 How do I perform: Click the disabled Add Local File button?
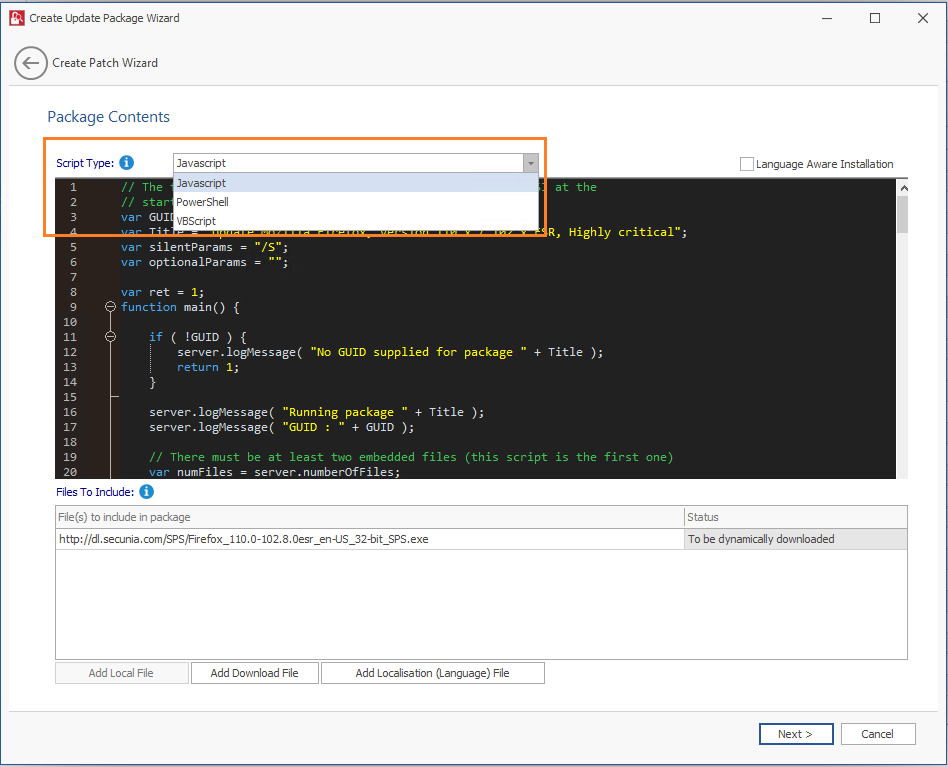[122, 673]
